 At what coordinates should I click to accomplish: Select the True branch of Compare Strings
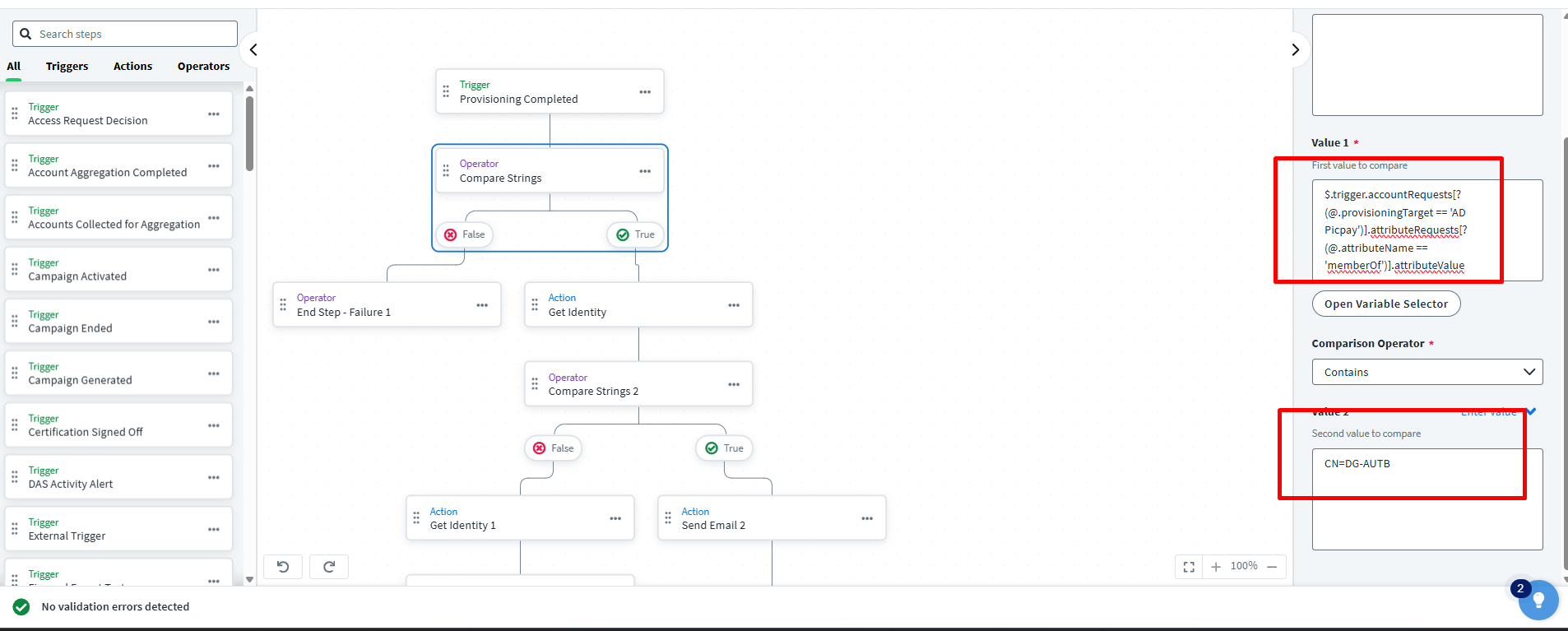[636, 234]
